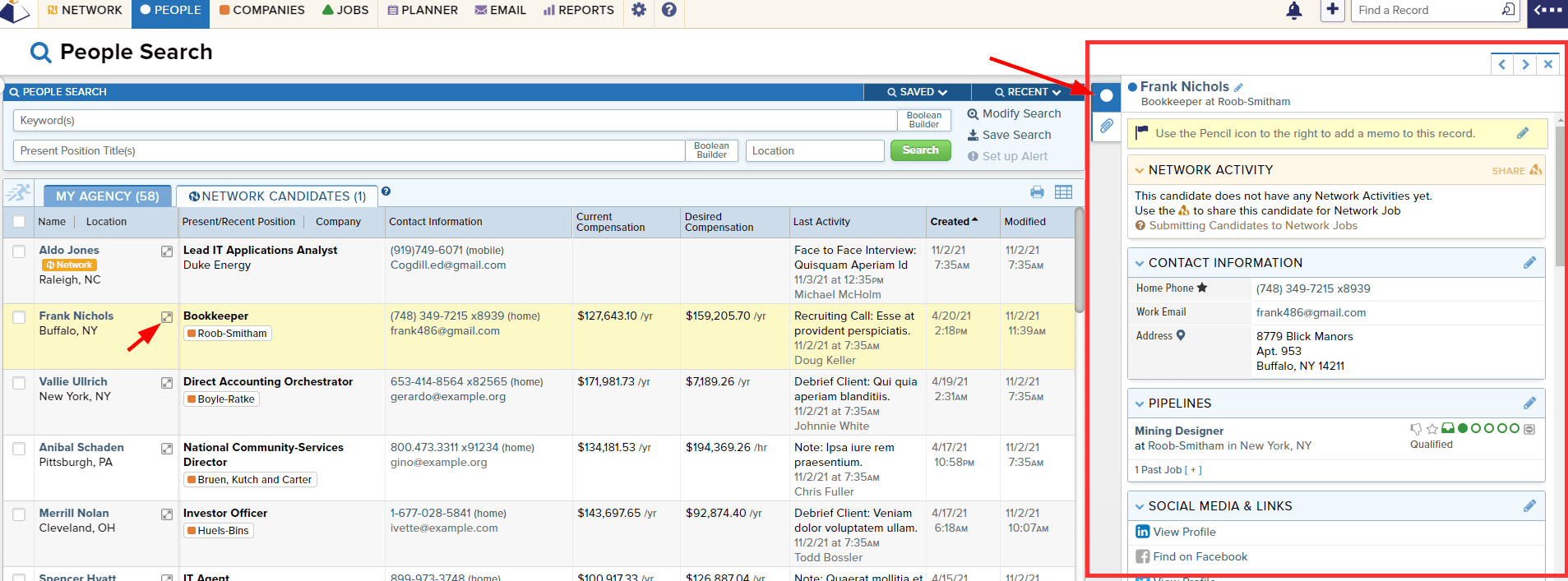The height and width of the screenshot is (581, 1568).
Task: Switch to My Agency (58) tab
Action: [108, 196]
